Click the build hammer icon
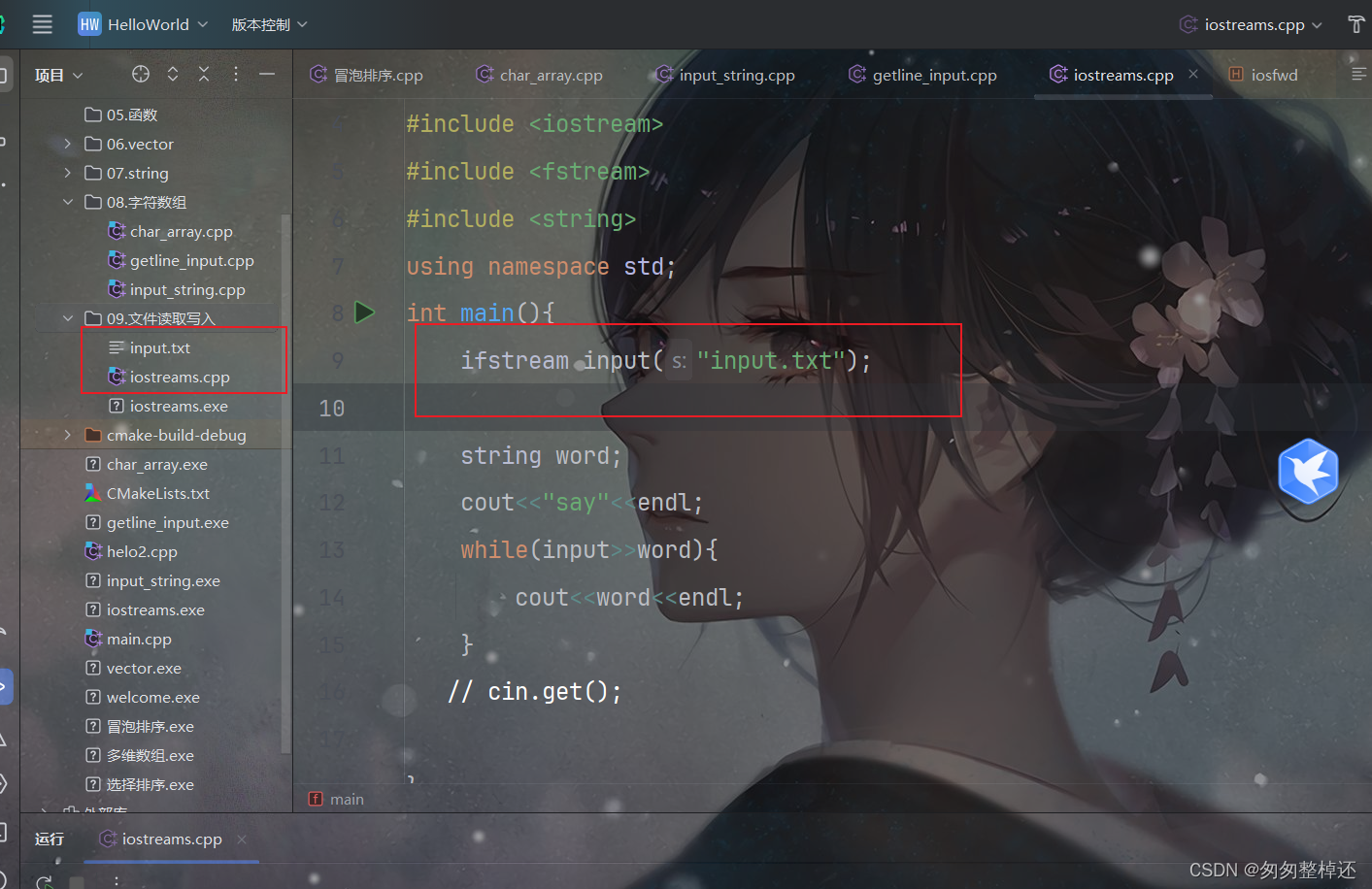The height and width of the screenshot is (889, 1372). click(x=1356, y=24)
